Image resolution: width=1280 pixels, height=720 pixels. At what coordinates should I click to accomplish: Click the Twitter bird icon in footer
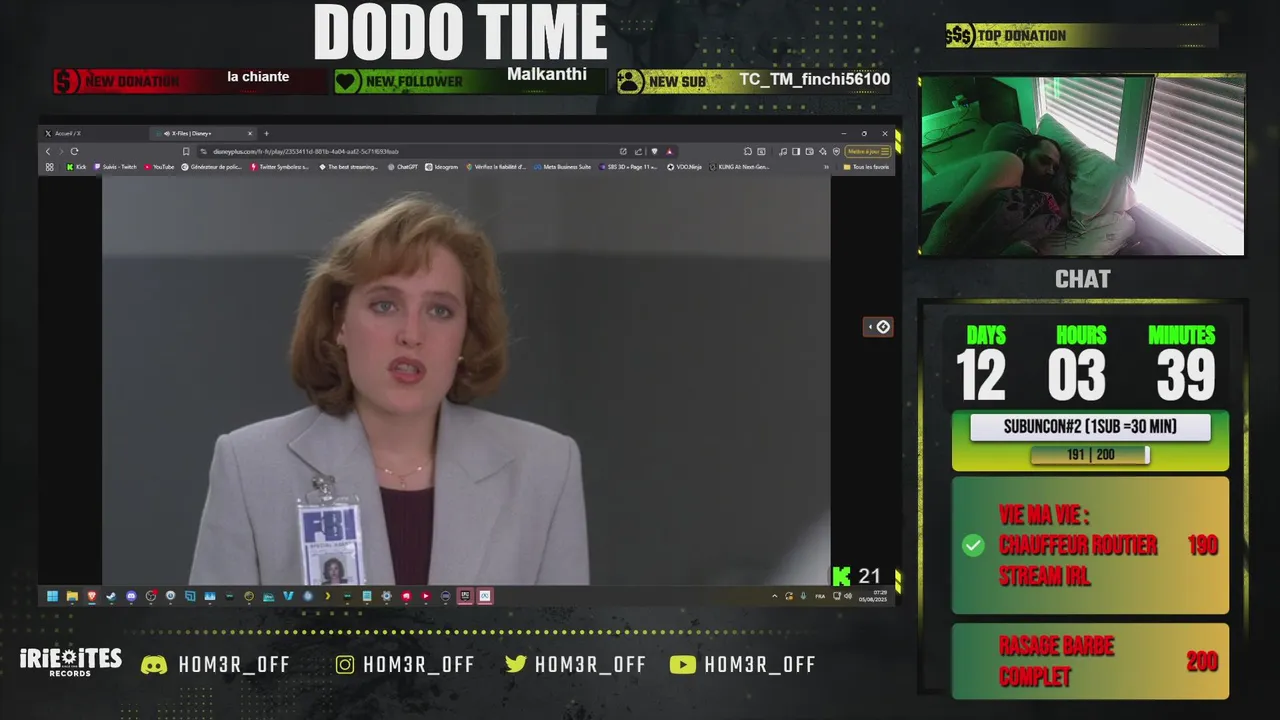(516, 665)
